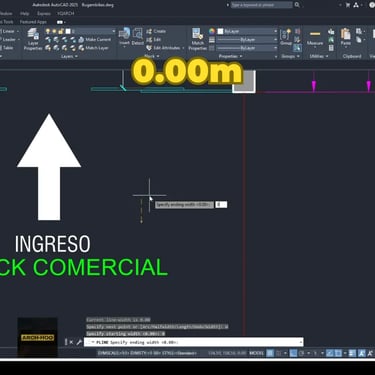
Task: Open the YQARCH menu
Action: click(x=65, y=14)
